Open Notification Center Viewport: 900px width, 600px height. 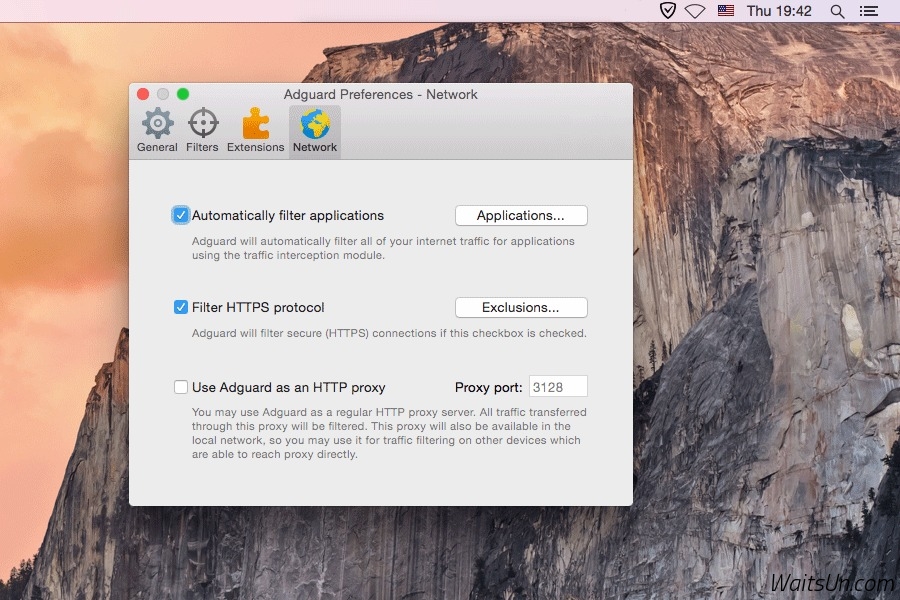click(869, 11)
